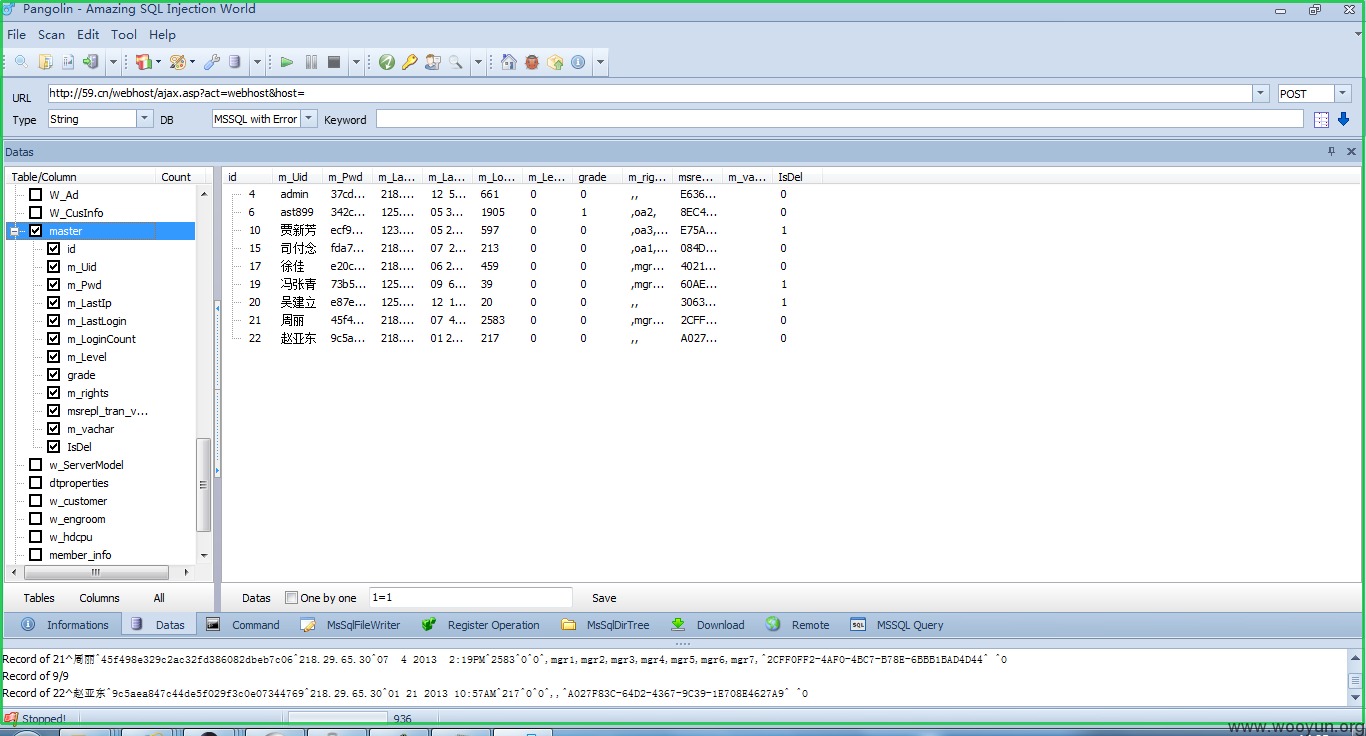Check the W_Ad table checkbox
The height and width of the screenshot is (736, 1366).
[36, 195]
